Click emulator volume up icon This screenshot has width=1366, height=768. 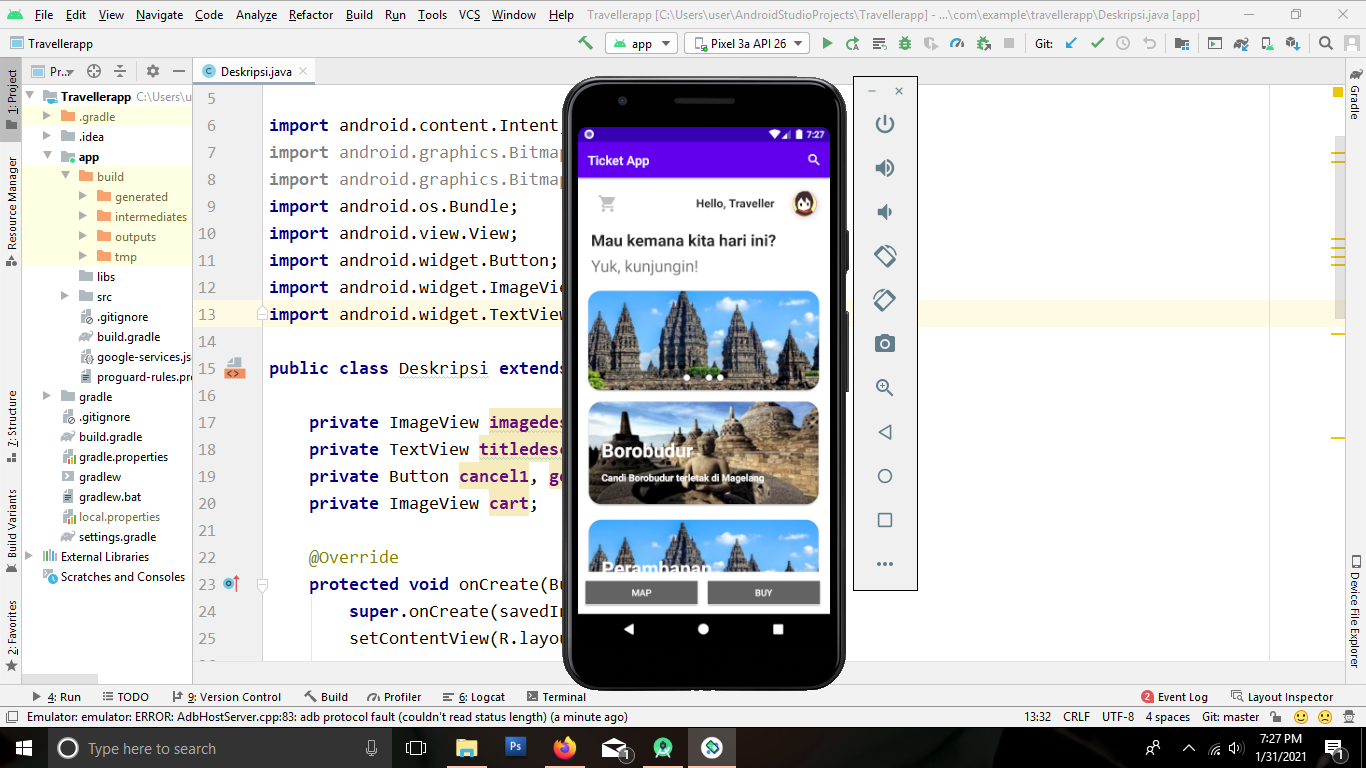click(884, 168)
